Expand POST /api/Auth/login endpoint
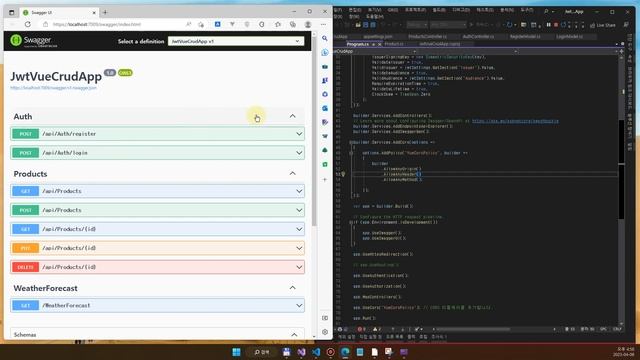640x360 pixels. tap(158, 153)
